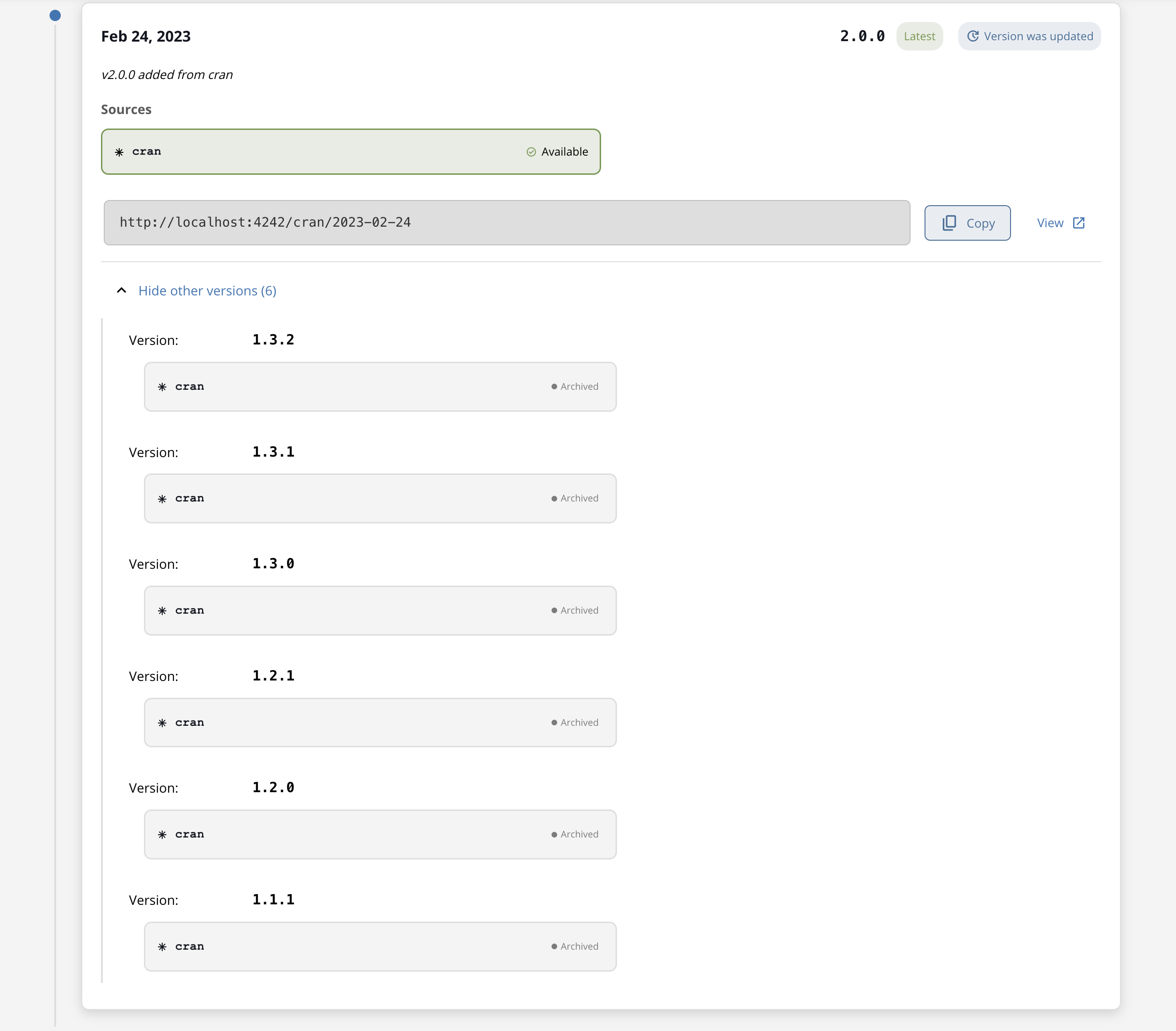Click the refresh icon in Version was updated badge

click(973, 36)
